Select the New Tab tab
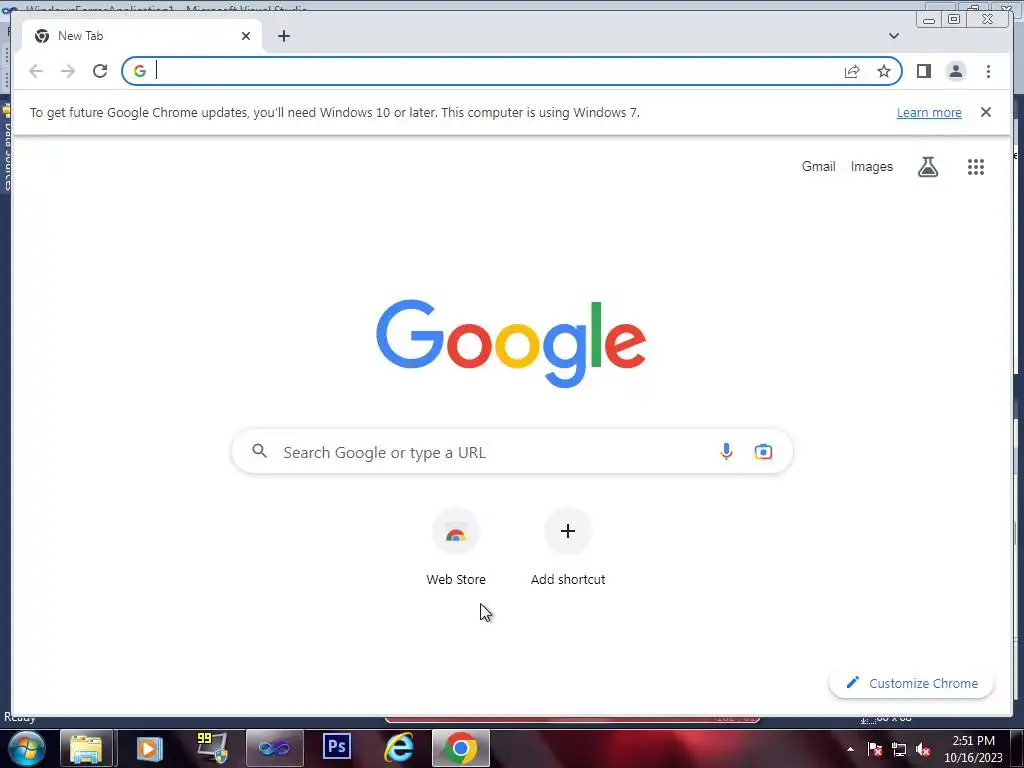The width and height of the screenshot is (1024, 768). 141,36
